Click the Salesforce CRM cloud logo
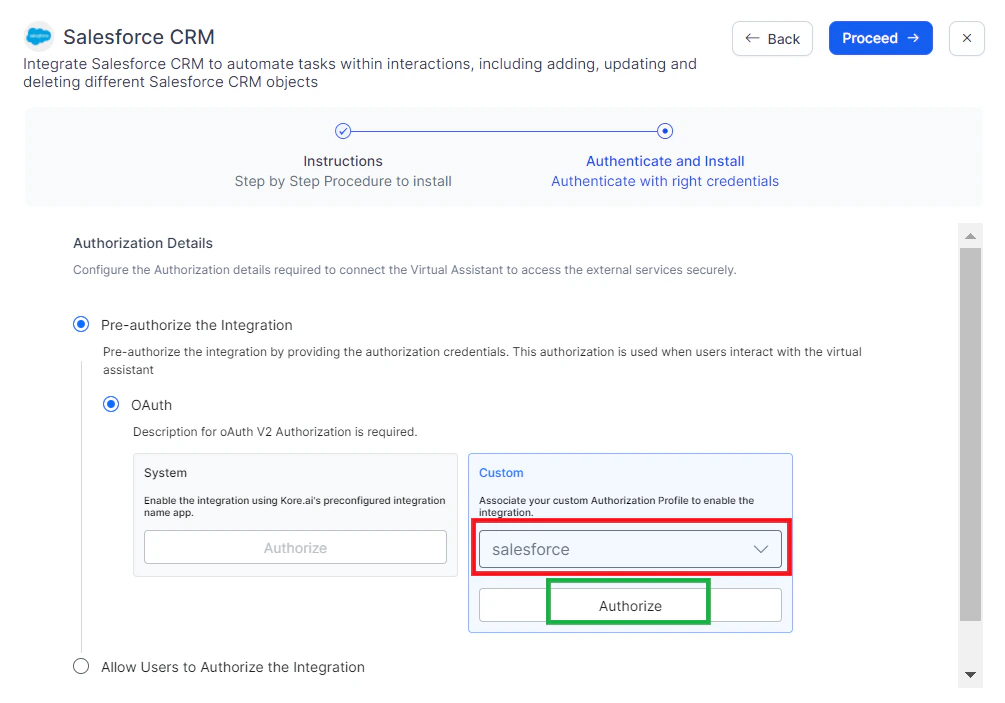Image resolution: width=1005 pixels, height=703 pixels. coord(38,36)
